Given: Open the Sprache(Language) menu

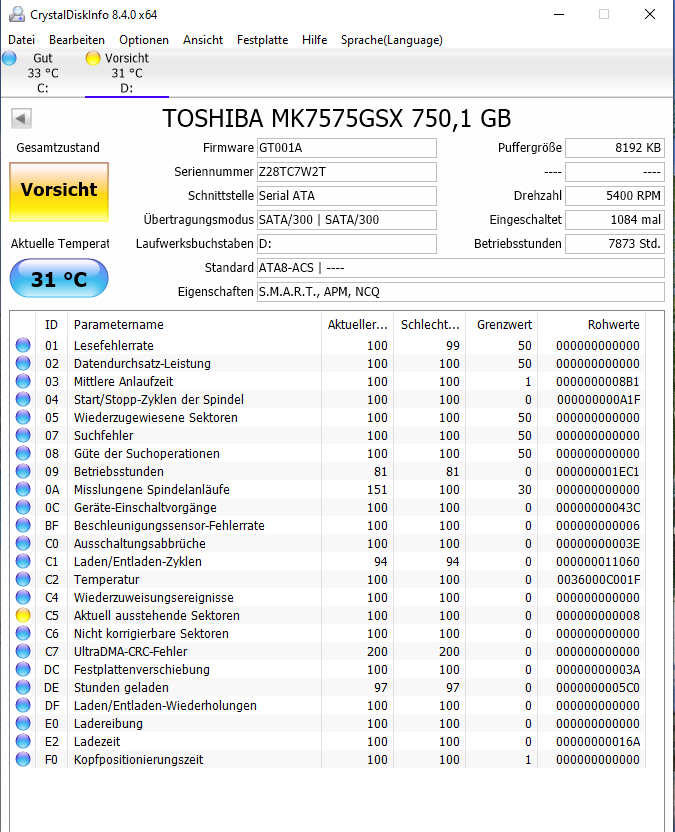Looking at the screenshot, I should pos(392,40).
